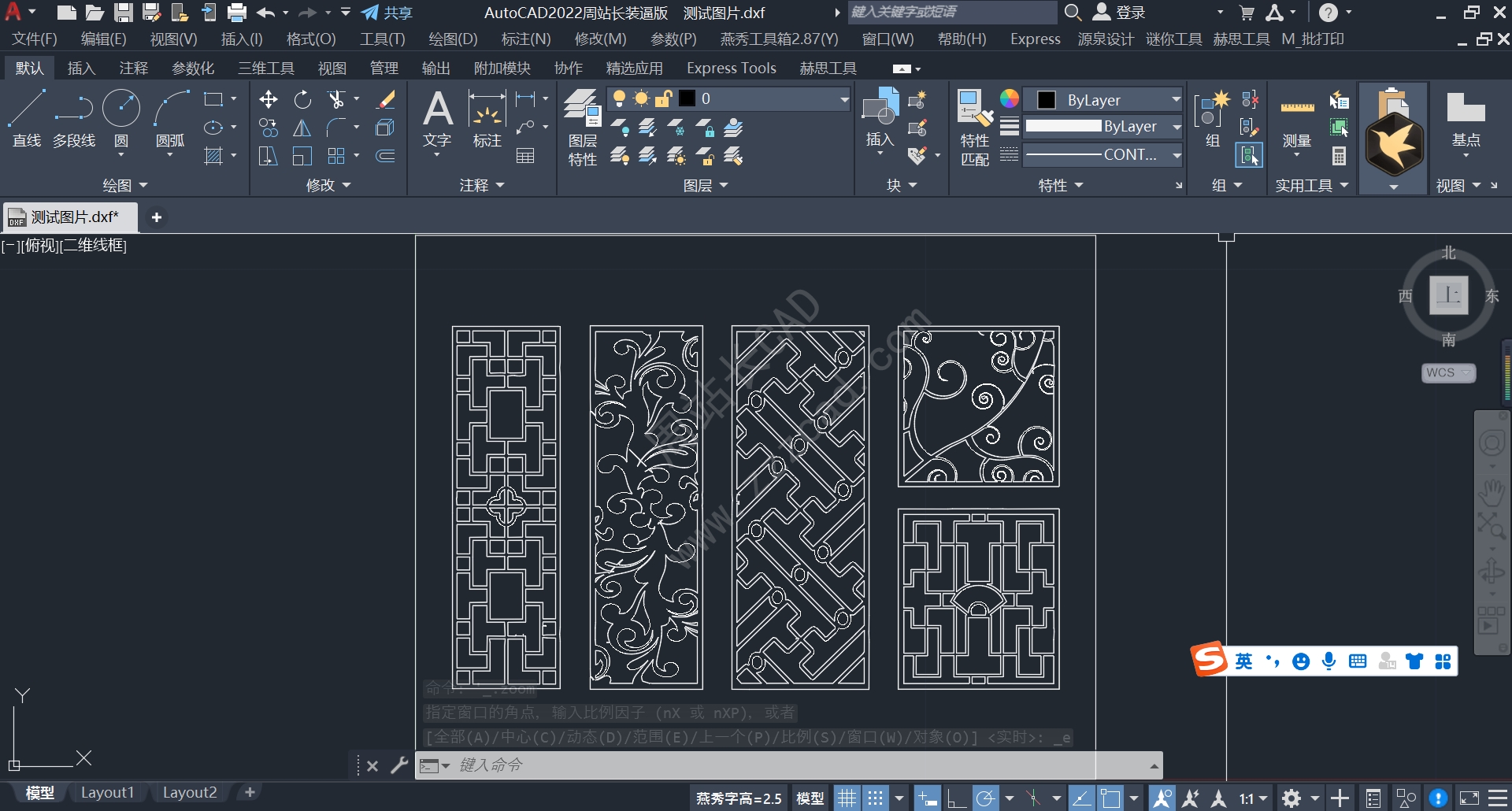
Task: Switch to the Layout1 tab
Action: (x=108, y=792)
